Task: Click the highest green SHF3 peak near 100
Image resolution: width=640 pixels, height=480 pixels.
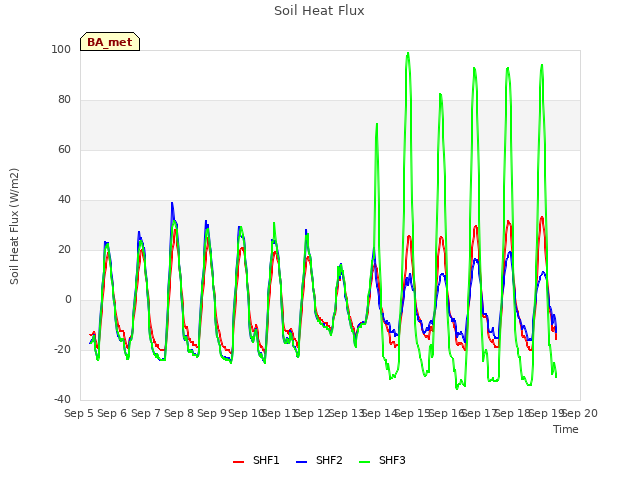Action: (408, 53)
